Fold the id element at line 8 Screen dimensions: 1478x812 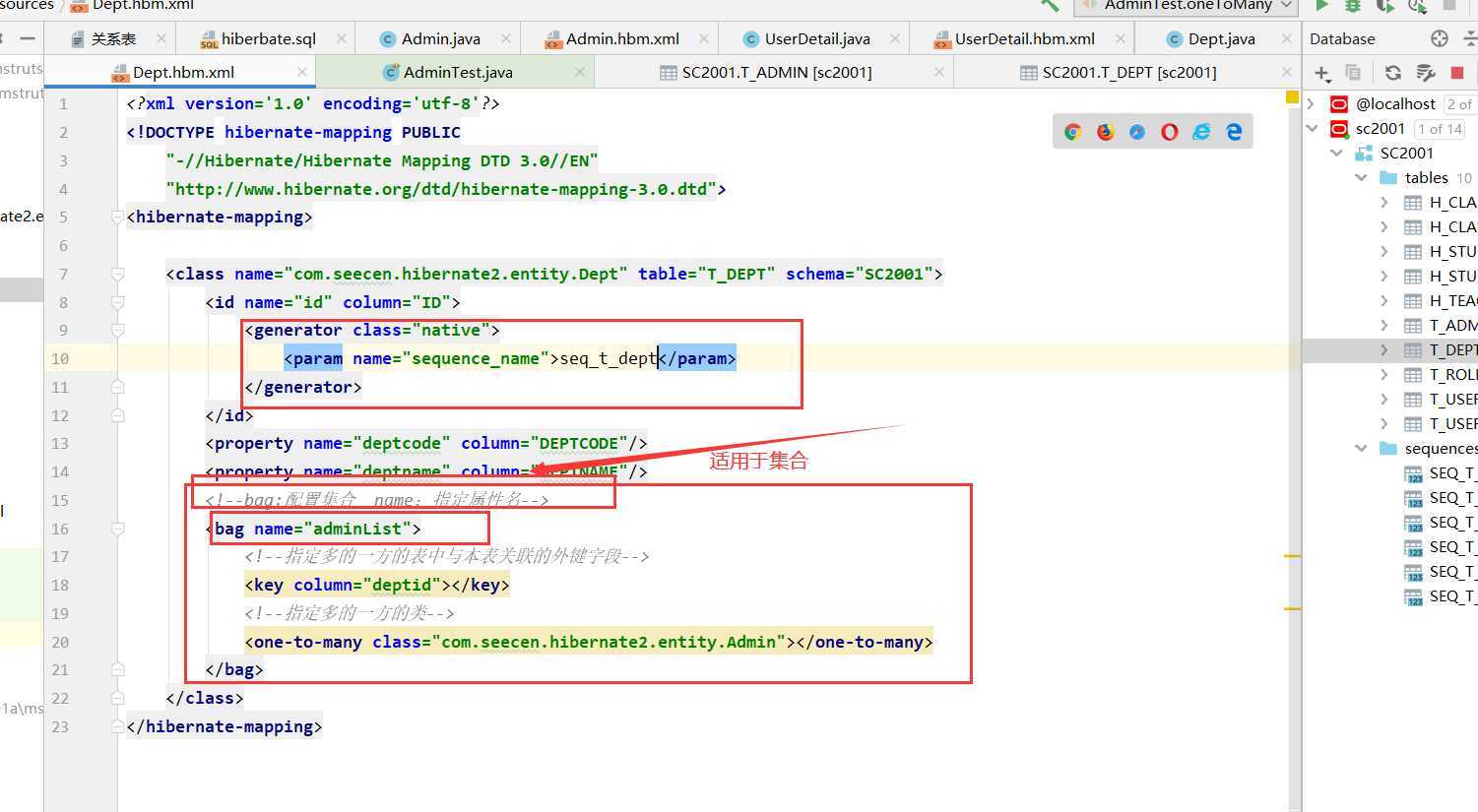pos(117,302)
